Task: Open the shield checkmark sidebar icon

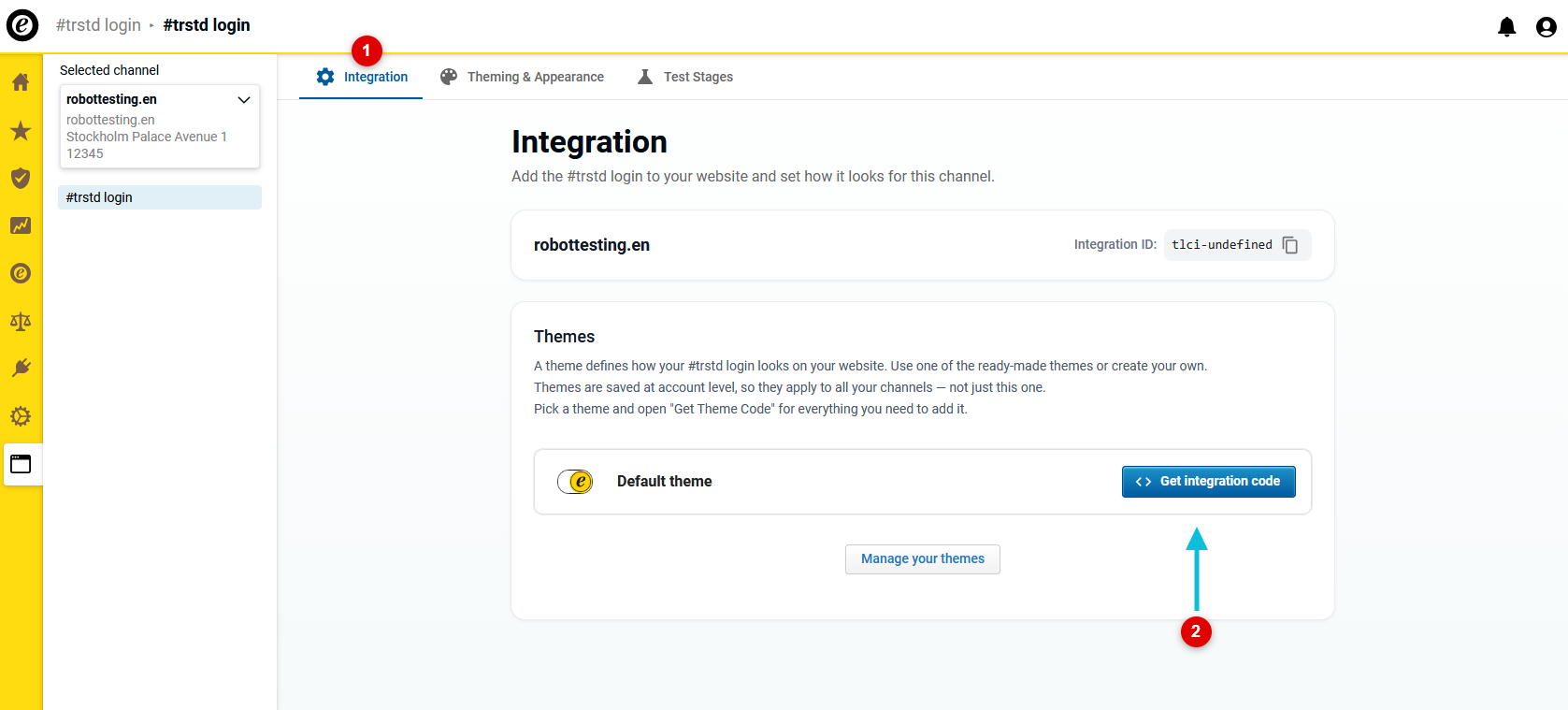Action: tap(21, 178)
